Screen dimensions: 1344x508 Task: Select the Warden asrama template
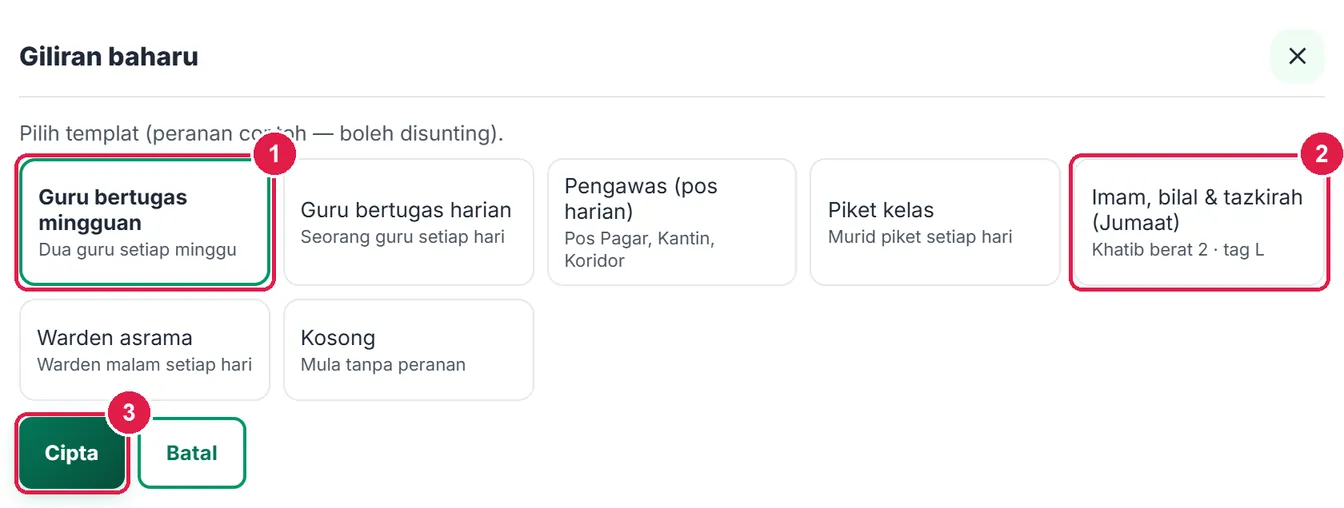[x=145, y=350]
